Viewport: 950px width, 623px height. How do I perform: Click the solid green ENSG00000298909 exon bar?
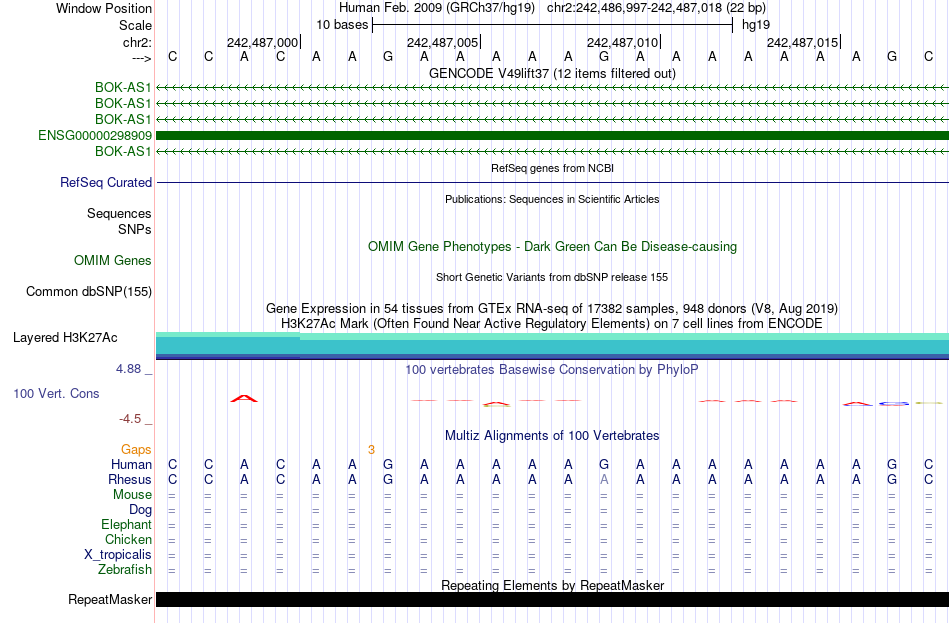(x=552, y=135)
